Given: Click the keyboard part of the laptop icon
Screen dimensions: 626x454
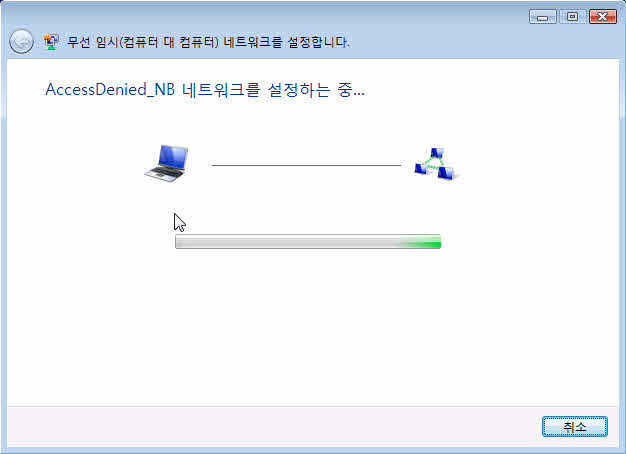Looking at the screenshot, I should point(164,174).
